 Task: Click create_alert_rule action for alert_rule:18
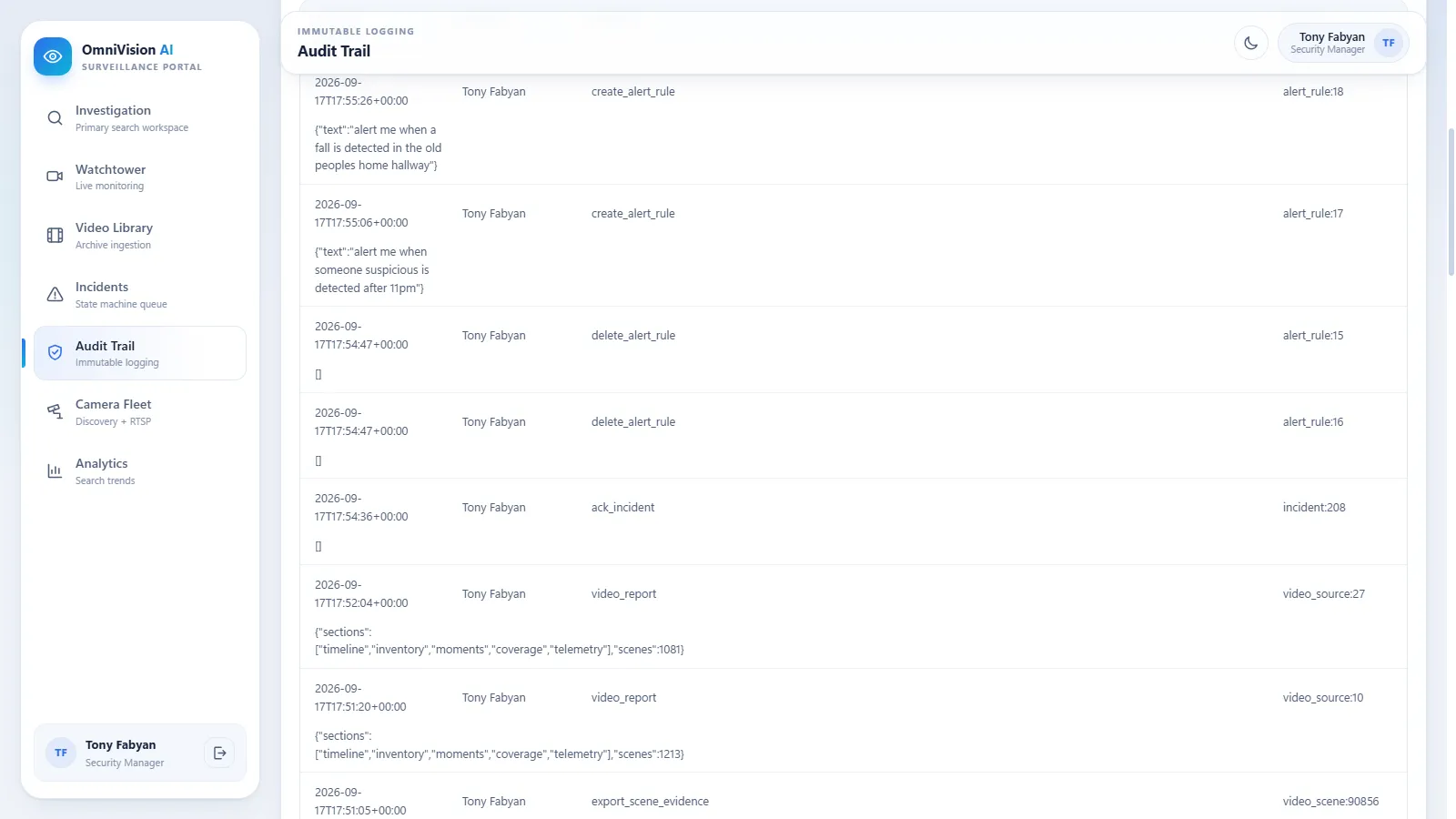coord(633,92)
